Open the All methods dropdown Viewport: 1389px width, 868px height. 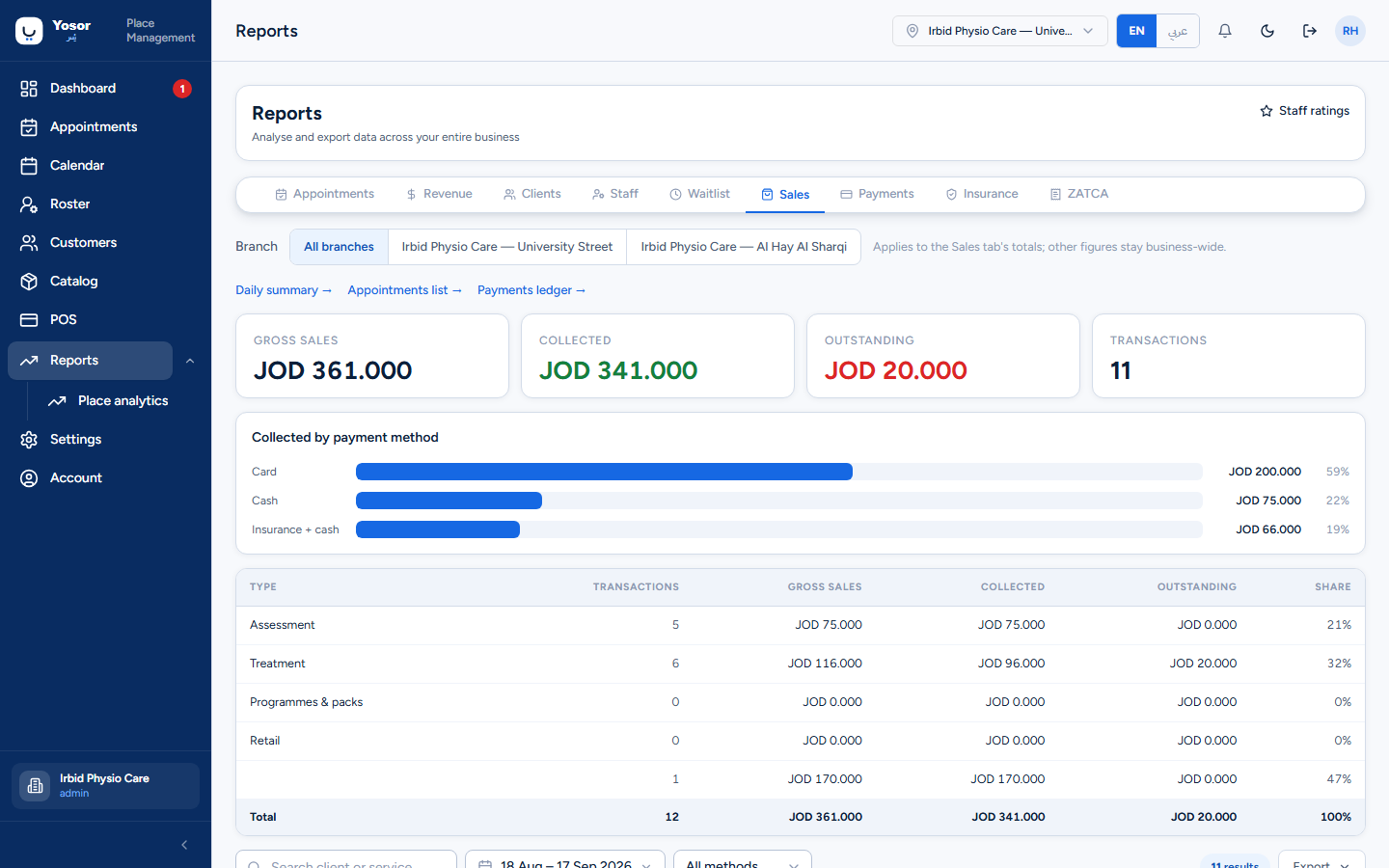click(x=743, y=861)
